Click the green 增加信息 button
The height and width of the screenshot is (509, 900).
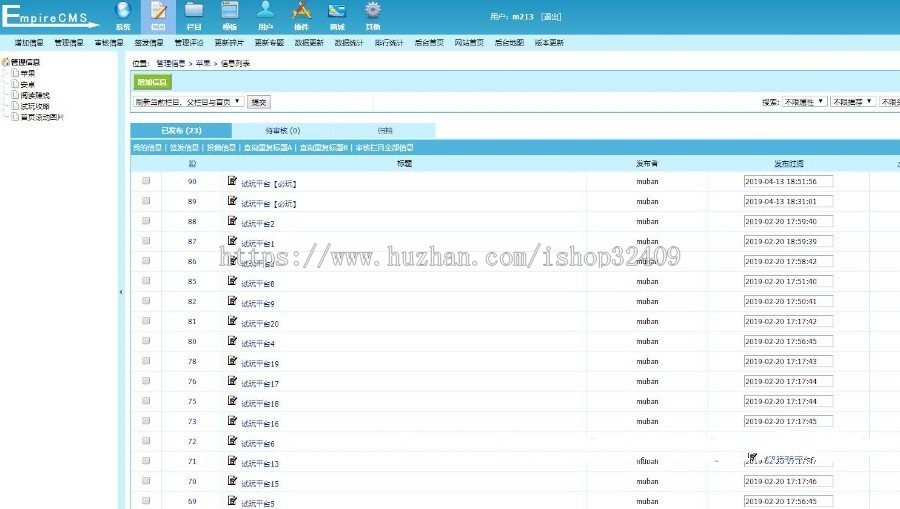(152, 82)
